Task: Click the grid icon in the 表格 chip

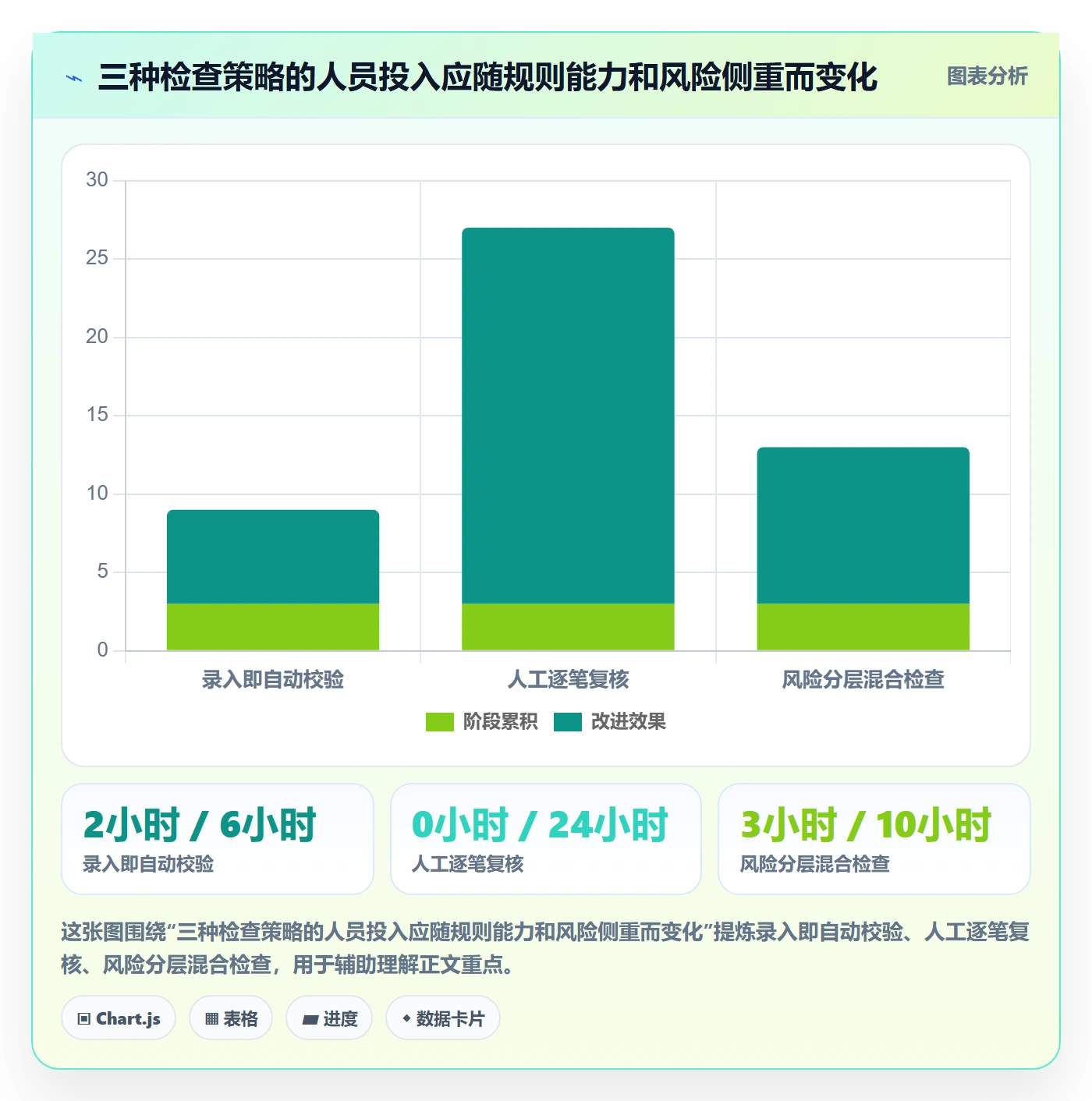Action: (211, 1019)
